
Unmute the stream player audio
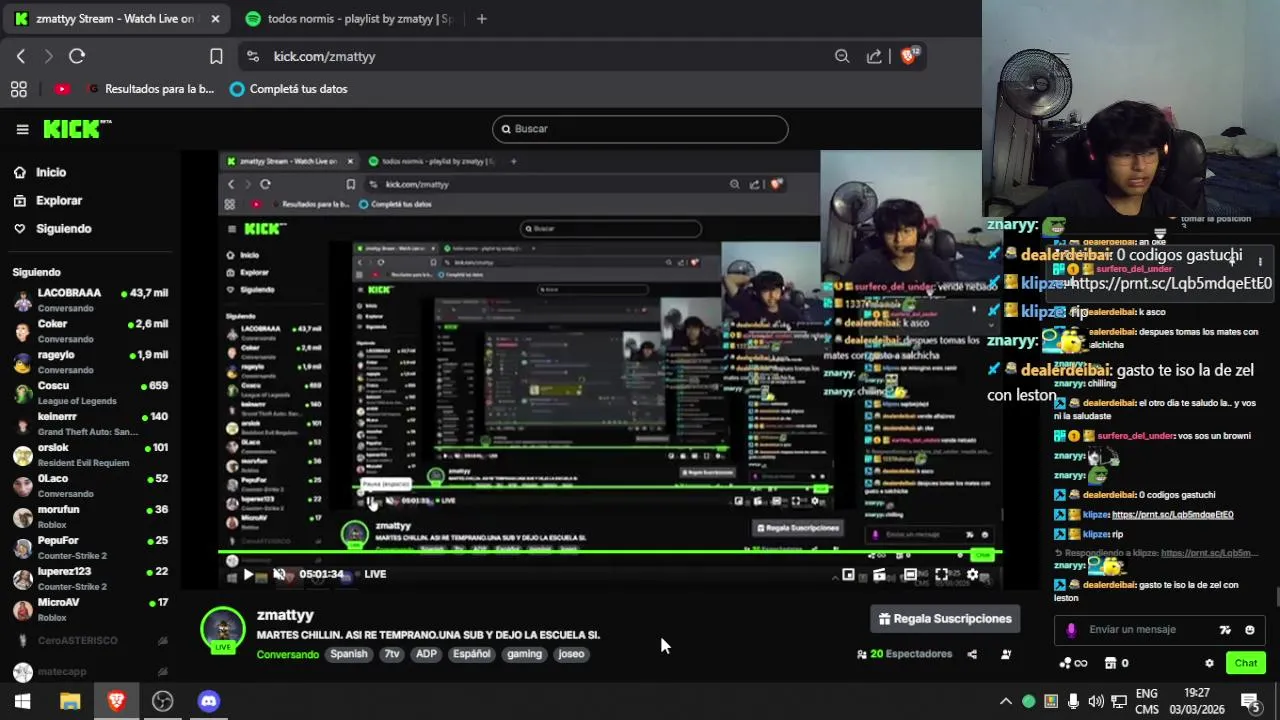(280, 574)
